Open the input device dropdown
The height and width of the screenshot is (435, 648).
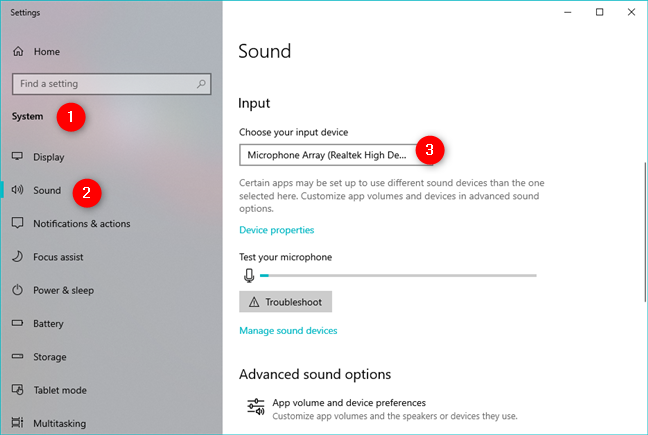tap(336, 155)
